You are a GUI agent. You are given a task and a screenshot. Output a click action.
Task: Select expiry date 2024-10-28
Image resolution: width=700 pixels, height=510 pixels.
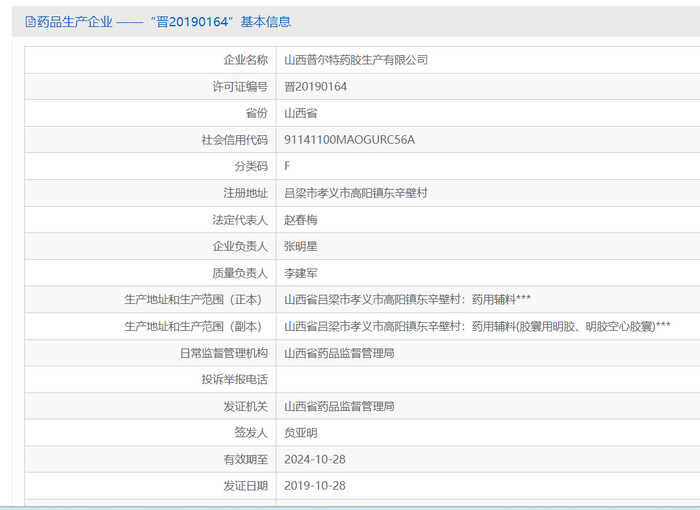(315, 460)
